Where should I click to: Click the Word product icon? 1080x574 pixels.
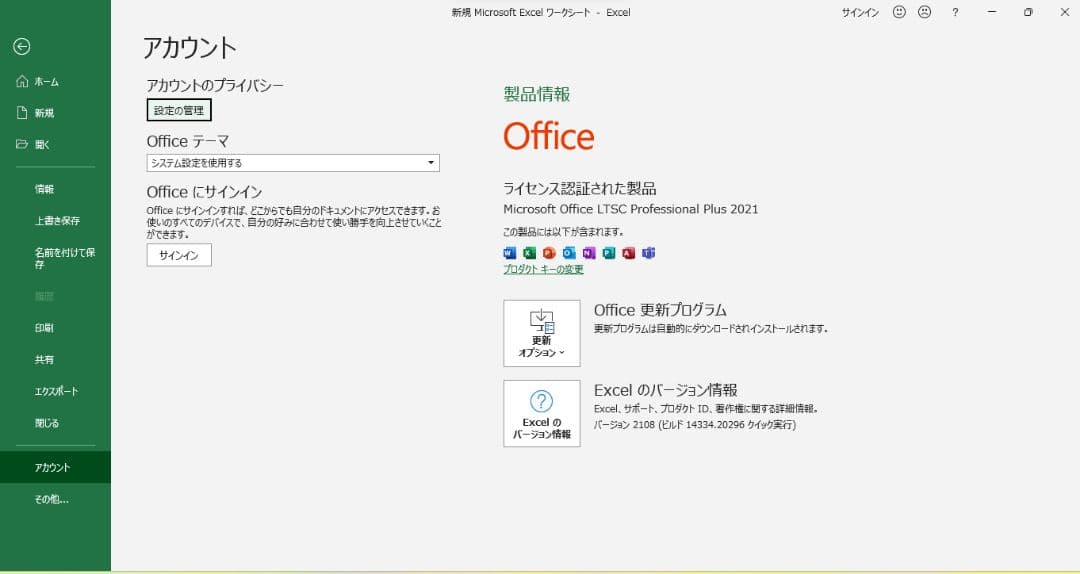(510, 253)
